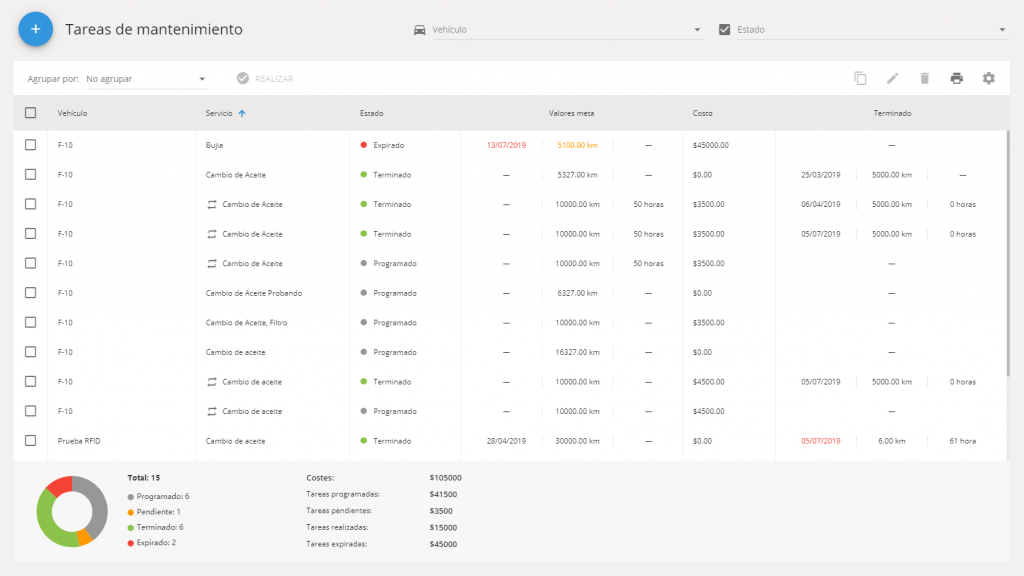
Task: Click the copy task icon in toolbar
Action: (860, 78)
